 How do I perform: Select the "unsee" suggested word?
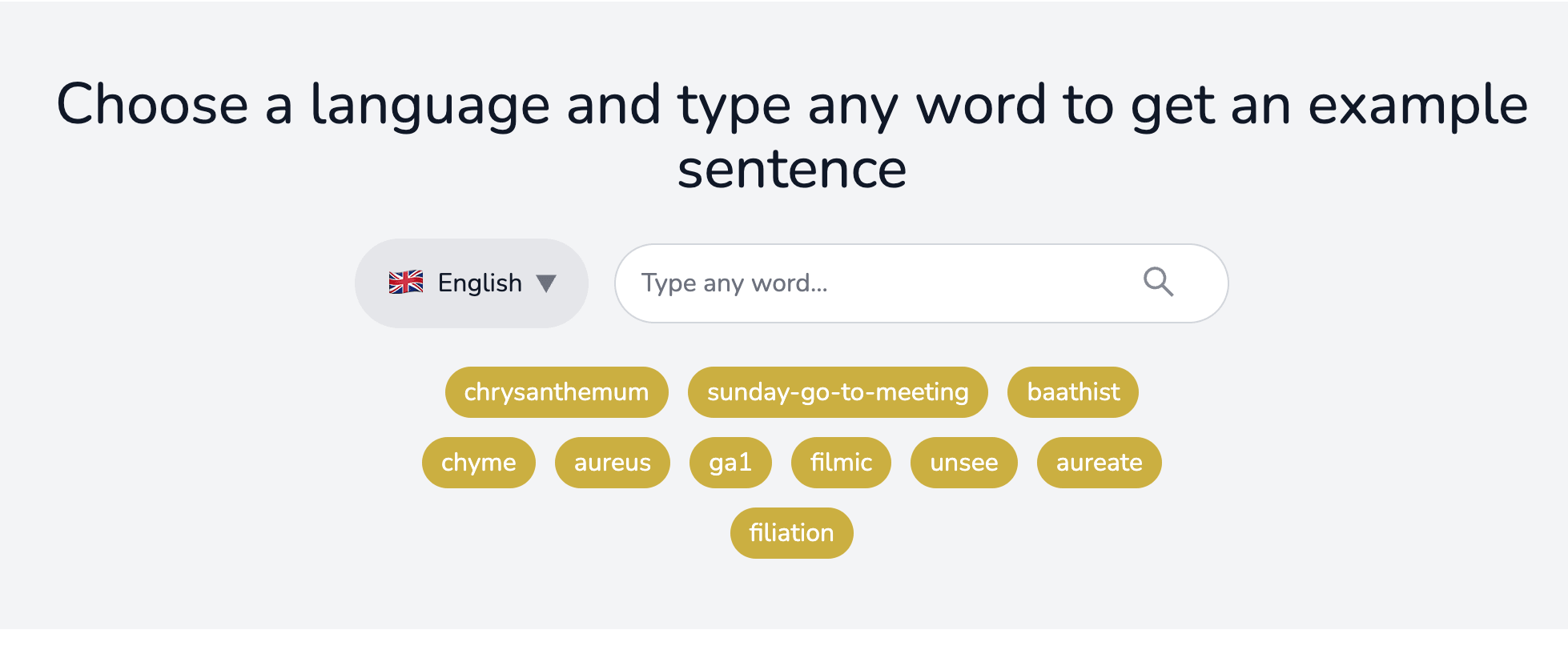pos(964,463)
